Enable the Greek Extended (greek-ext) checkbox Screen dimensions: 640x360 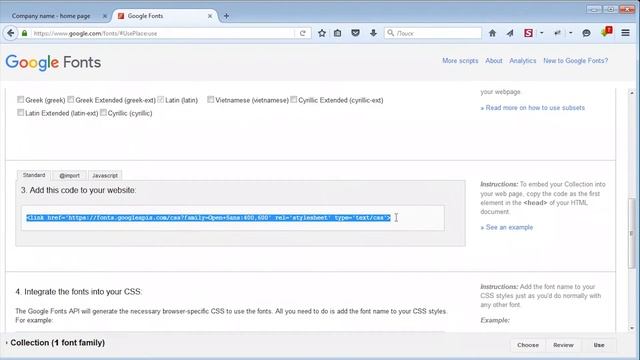pos(71,100)
